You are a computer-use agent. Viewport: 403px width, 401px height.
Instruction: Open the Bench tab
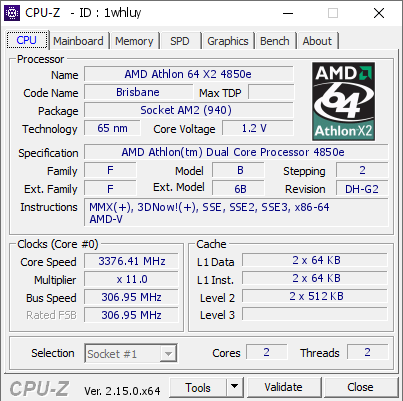pos(275,41)
